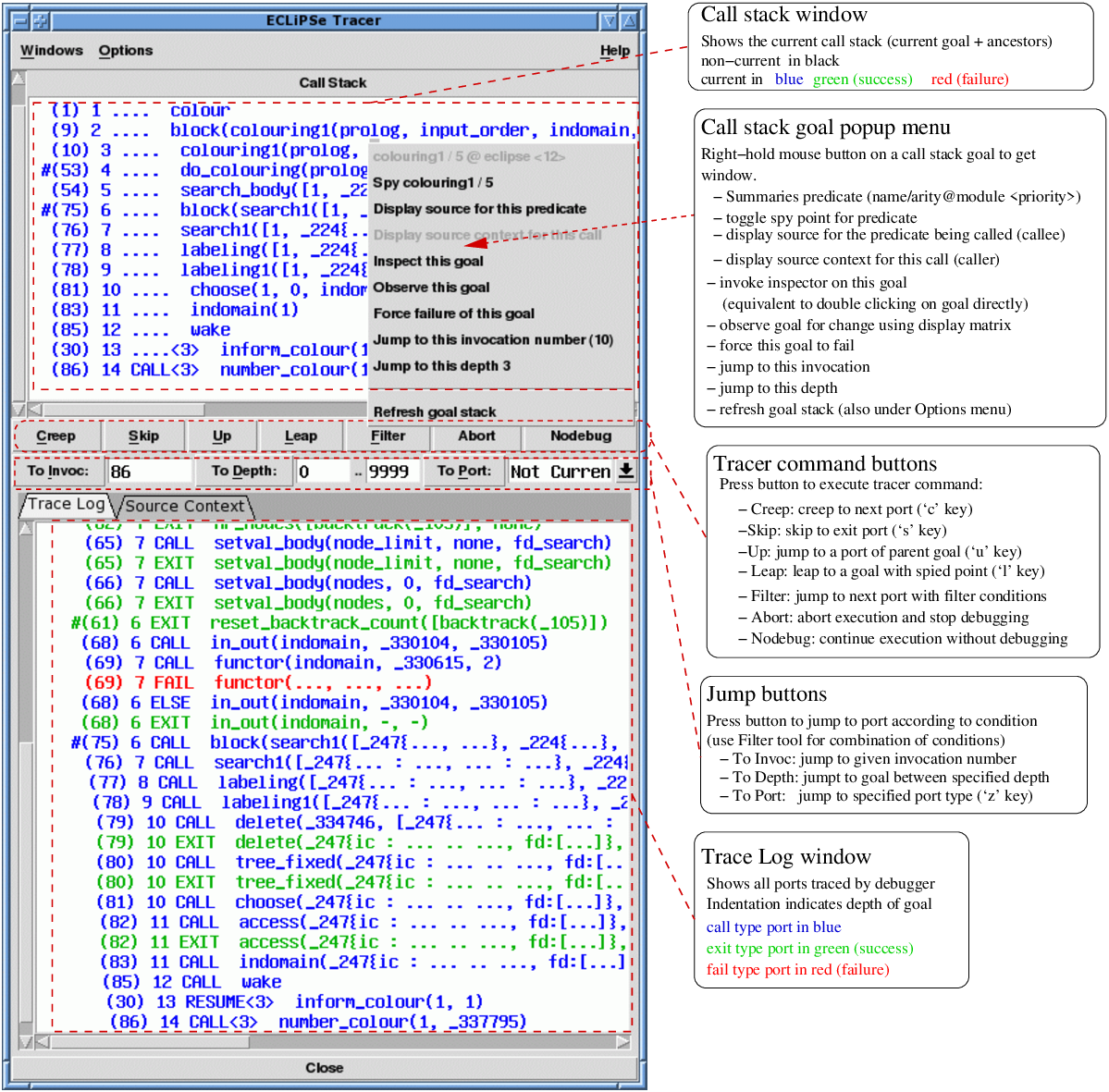Click the Close button at bottom

point(324,1068)
